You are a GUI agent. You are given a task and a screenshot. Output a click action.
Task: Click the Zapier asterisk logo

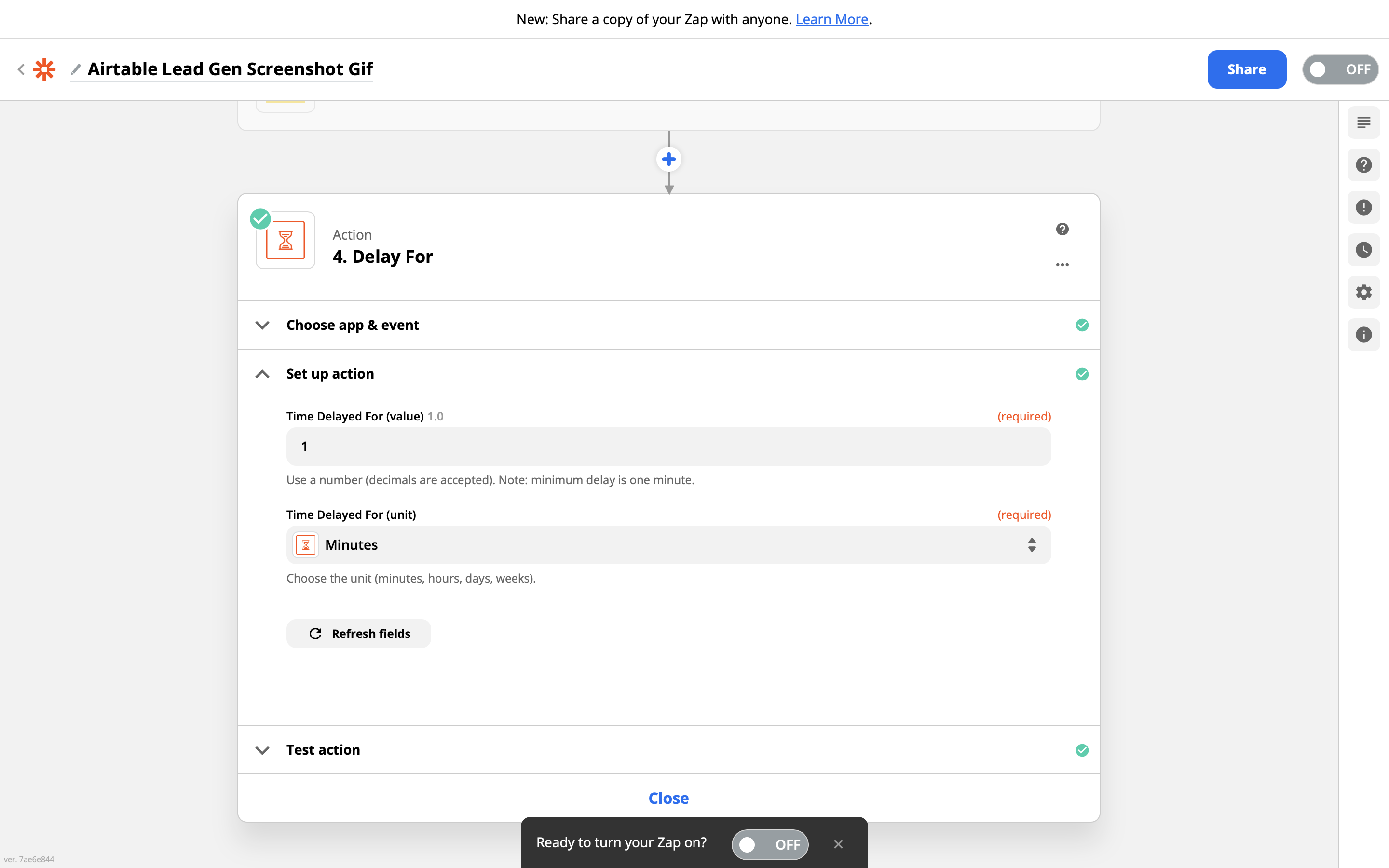44,69
